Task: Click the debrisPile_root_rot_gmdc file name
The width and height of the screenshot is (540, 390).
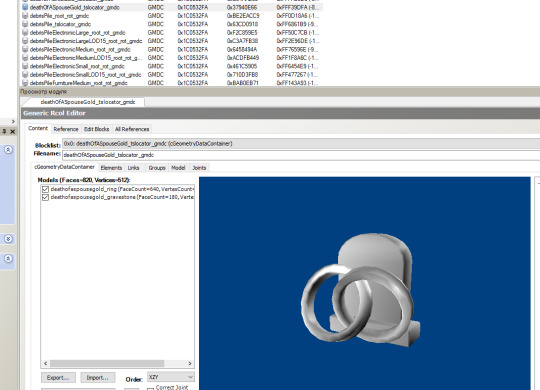Action: (59, 16)
